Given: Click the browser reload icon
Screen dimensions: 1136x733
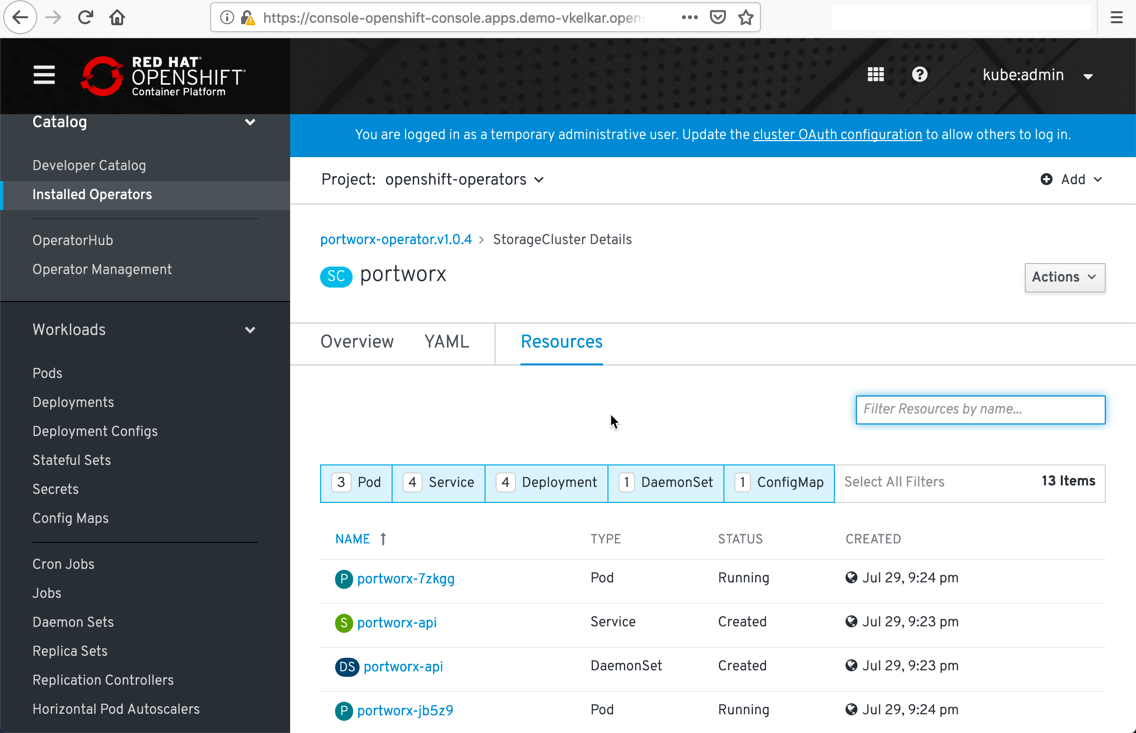Looking at the screenshot, I should (x=86, y=17).
